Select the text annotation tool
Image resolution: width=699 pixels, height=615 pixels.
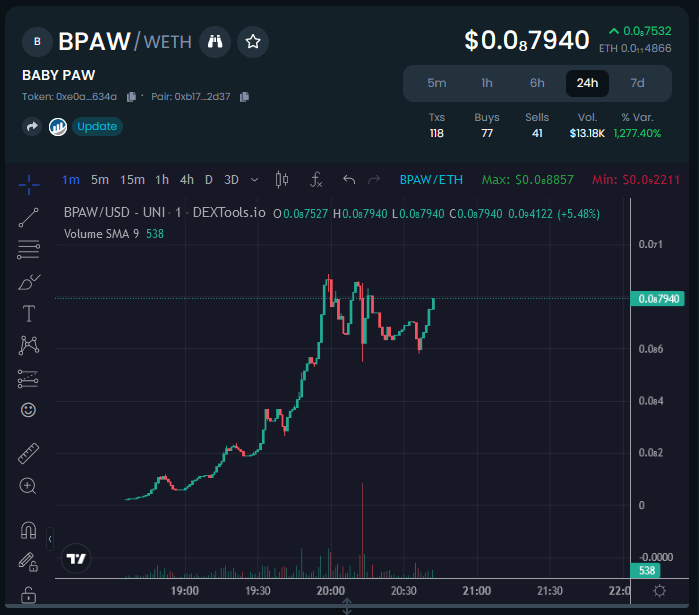click(29, 314)
